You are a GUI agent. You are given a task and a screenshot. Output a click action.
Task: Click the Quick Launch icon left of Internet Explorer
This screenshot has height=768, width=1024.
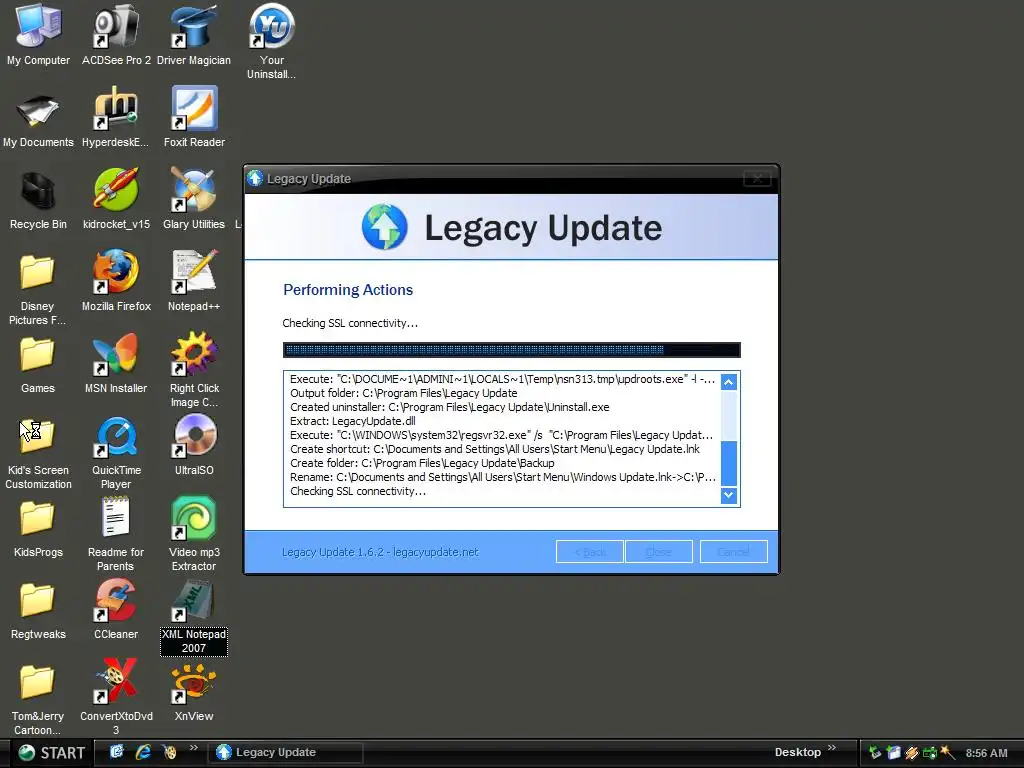117,752
